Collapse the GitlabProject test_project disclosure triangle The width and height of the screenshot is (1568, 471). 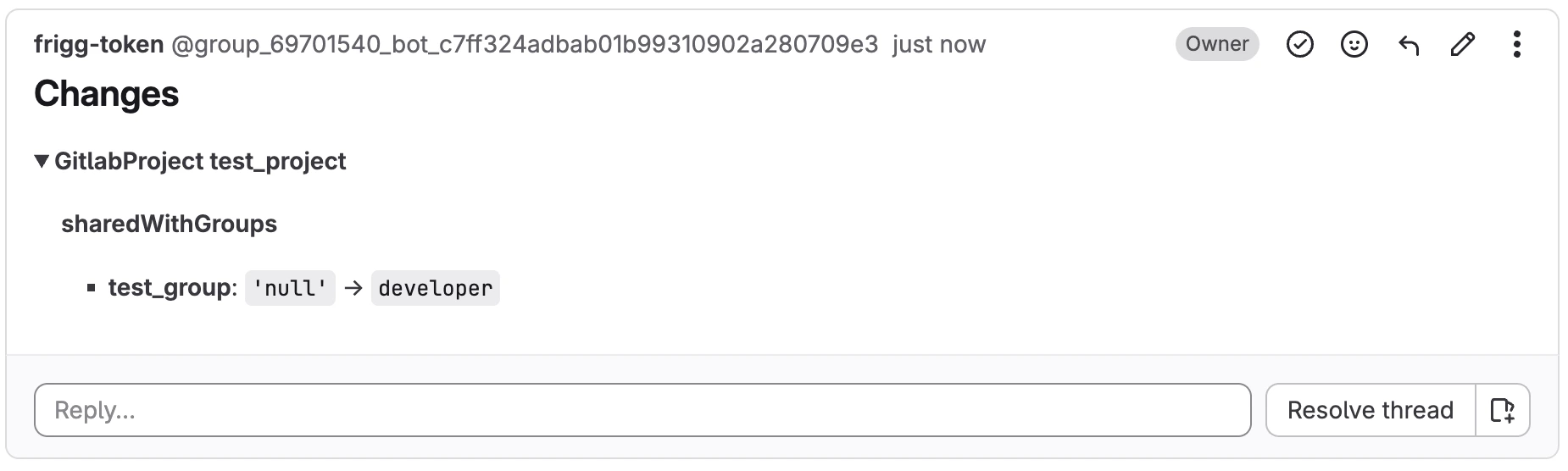[x=42, y=161]
